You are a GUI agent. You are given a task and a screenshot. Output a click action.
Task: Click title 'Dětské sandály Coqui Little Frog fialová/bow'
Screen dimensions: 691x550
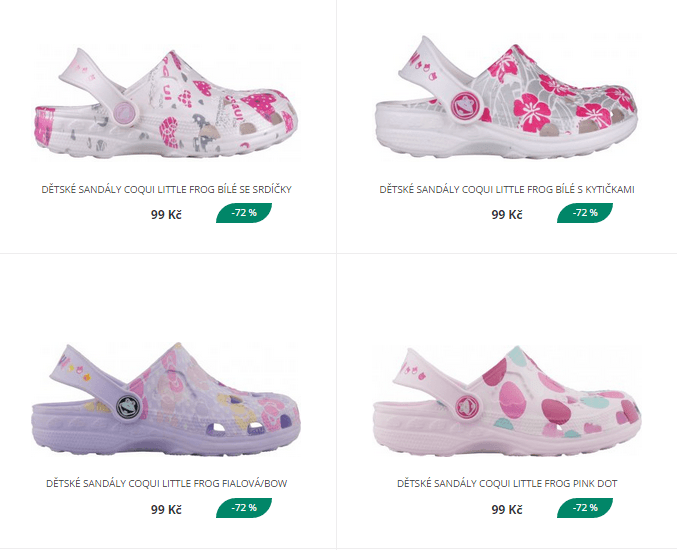(167, 483)
